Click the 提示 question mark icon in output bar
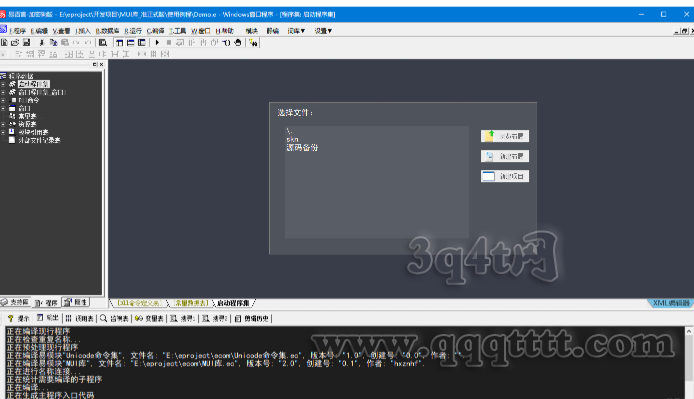Screen dimensions: 694x399 pos(11,318)
